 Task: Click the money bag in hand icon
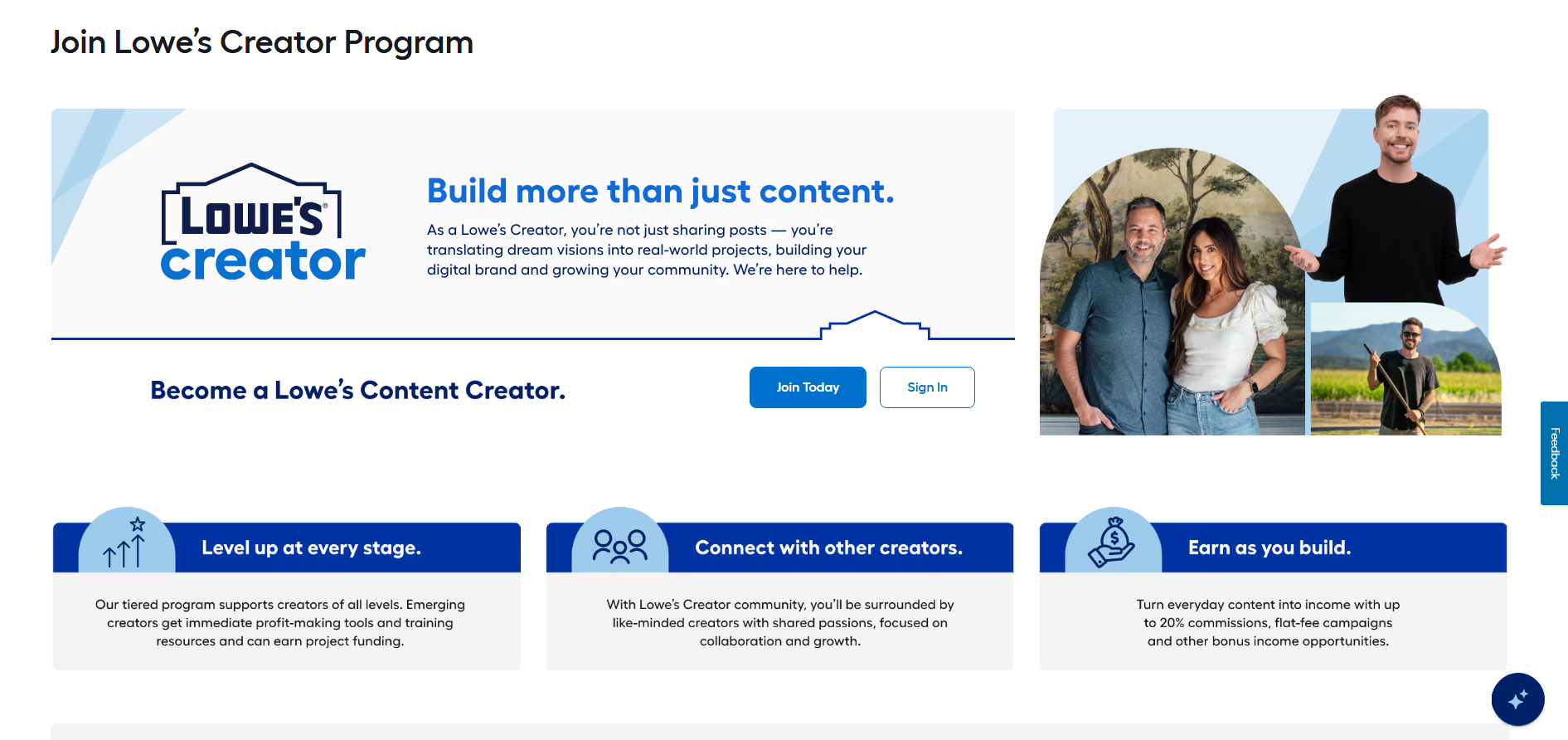(1112, 543)
